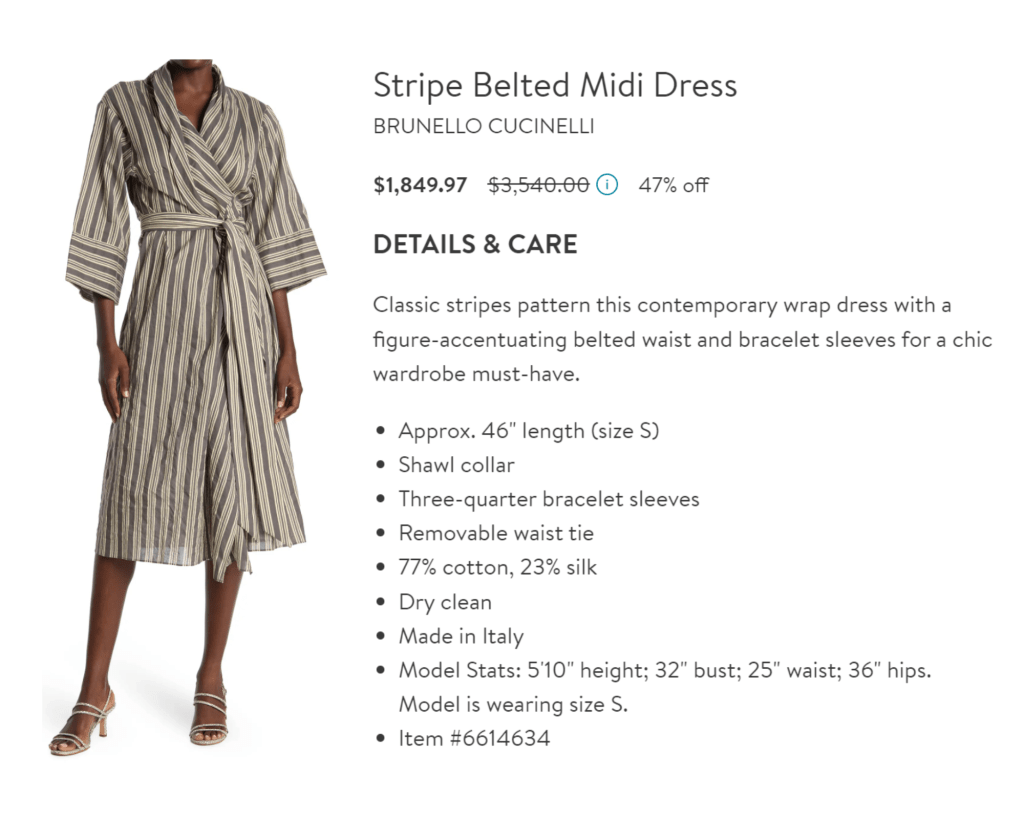Click the $1,849.97 sale price

tap(420, 185)
